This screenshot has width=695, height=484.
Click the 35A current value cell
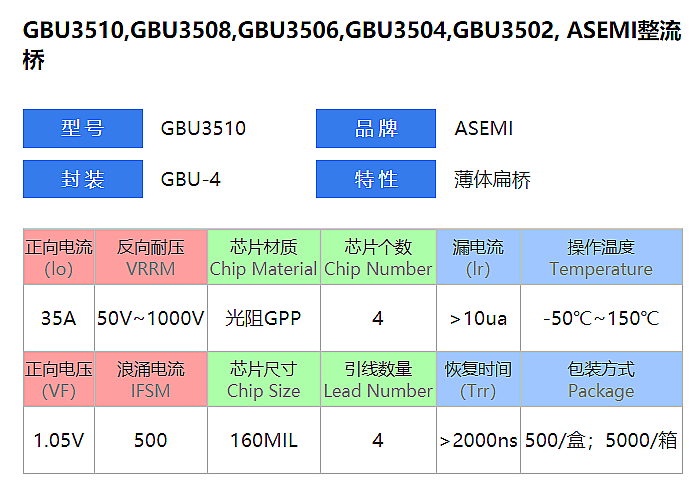click(x=59, y=318)
